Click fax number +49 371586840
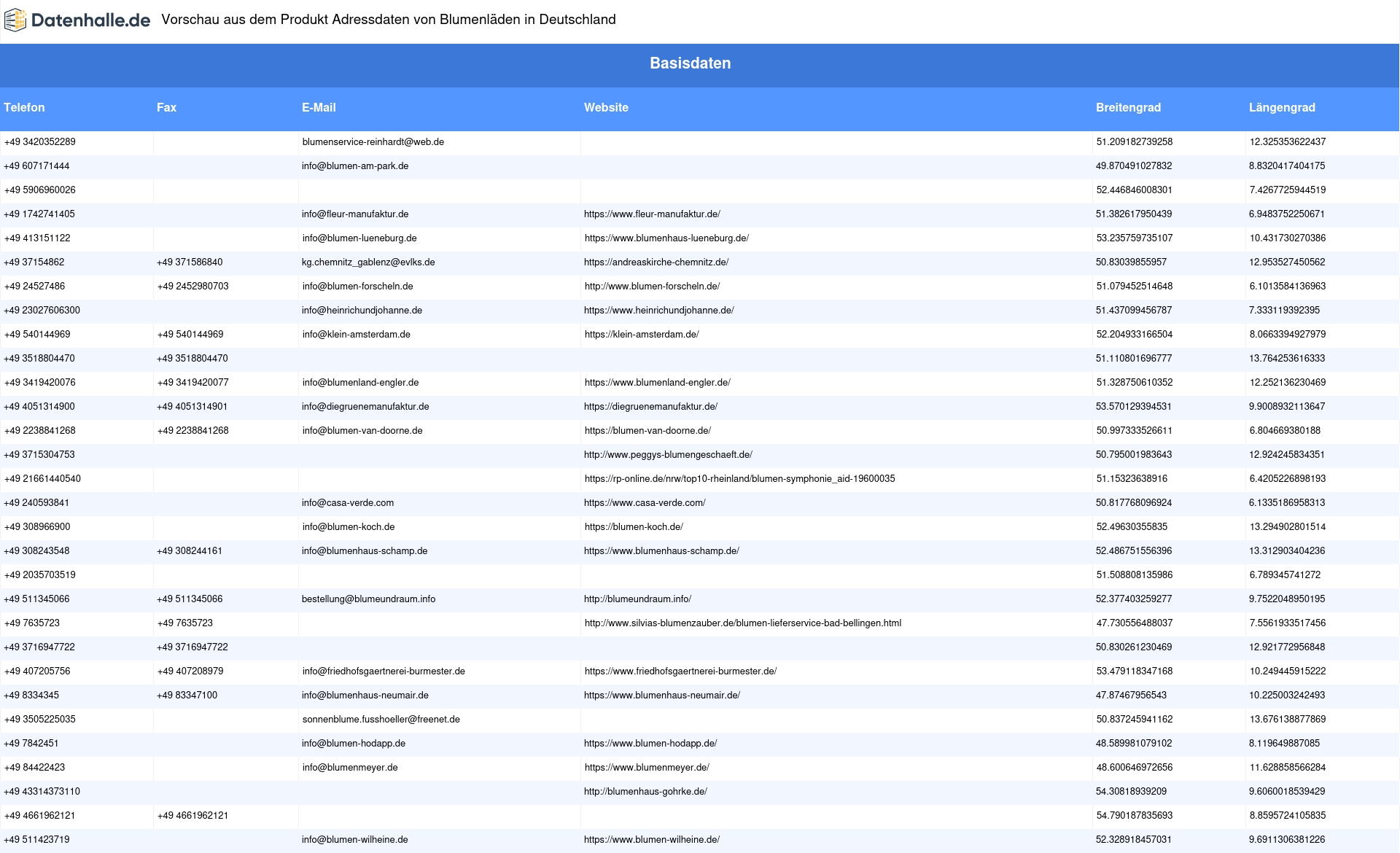This screenshot has height=853, width=1400. pyautogui.click(x=190, y=262)
